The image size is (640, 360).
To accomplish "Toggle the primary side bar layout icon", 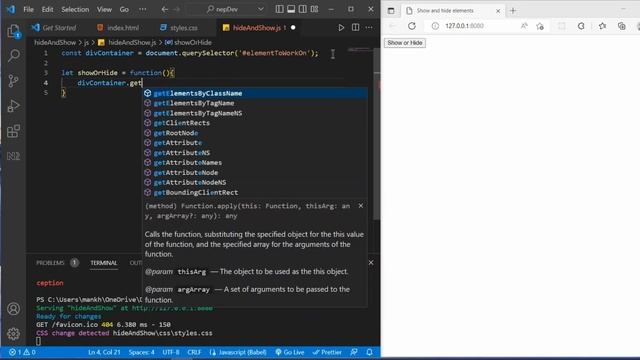I will point(279,9).
